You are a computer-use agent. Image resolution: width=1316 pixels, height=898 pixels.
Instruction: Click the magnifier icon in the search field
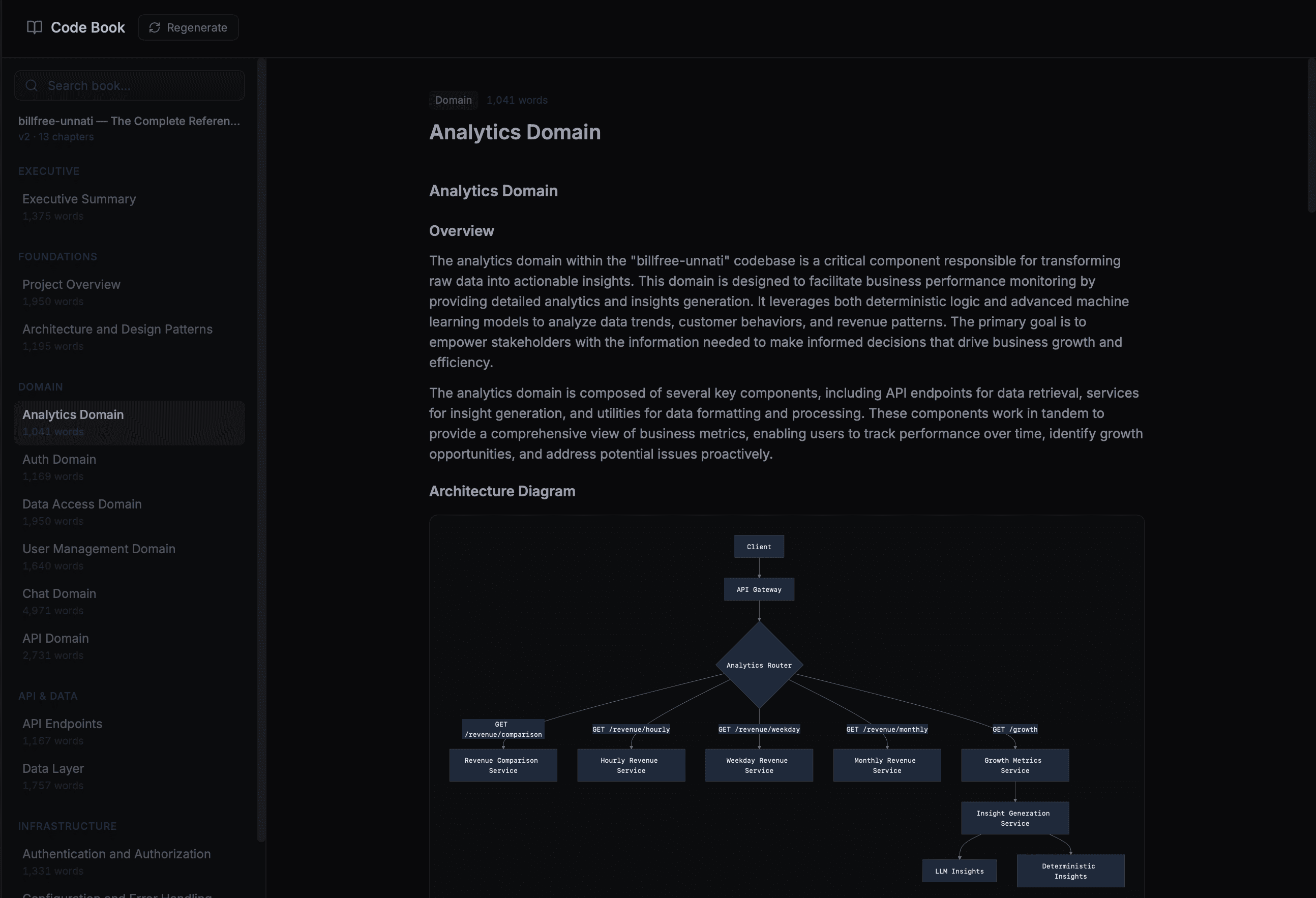[31, 85]
